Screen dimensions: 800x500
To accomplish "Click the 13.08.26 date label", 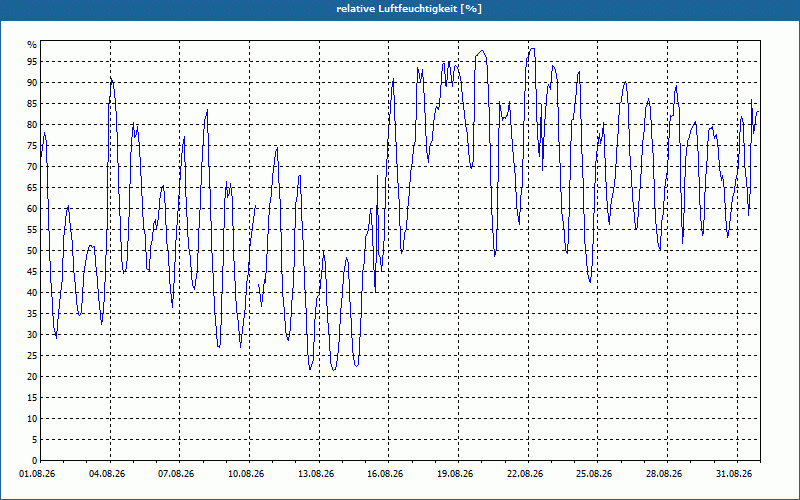I will [316, 474].
